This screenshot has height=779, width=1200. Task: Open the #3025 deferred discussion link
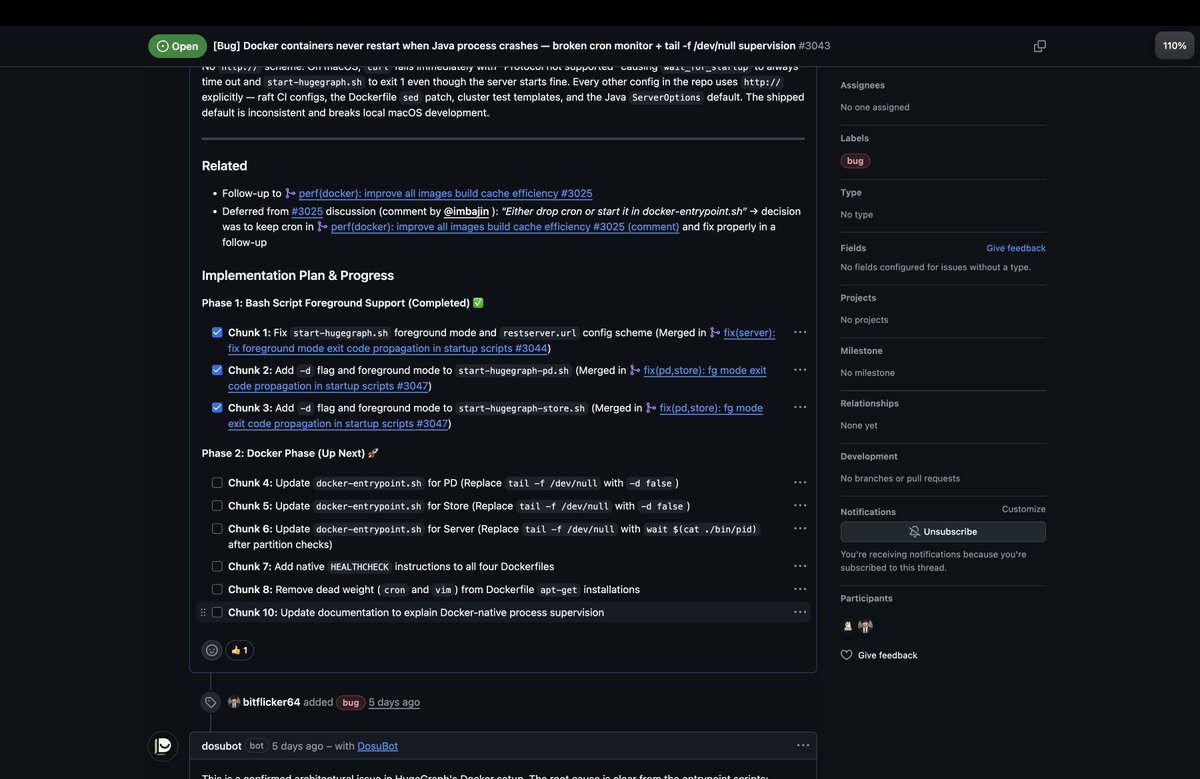307,211
